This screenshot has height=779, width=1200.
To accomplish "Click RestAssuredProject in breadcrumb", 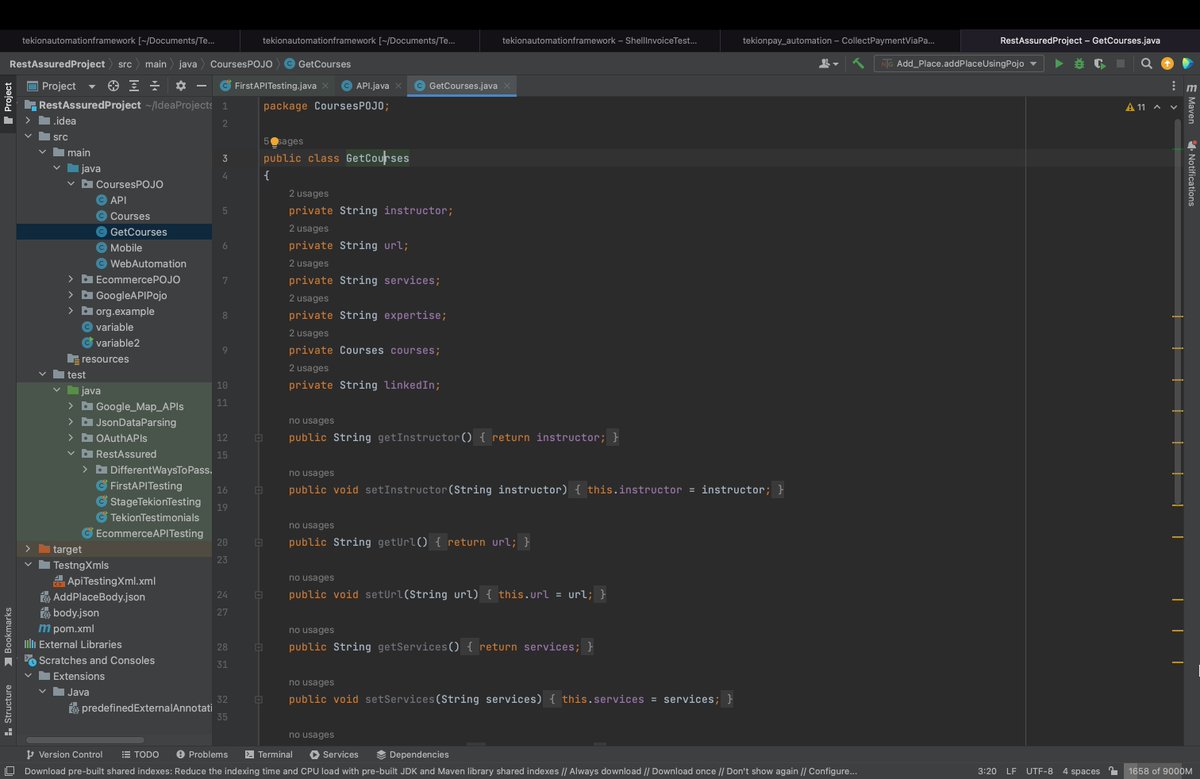I will pyautogui.click(x=57, y=64).
